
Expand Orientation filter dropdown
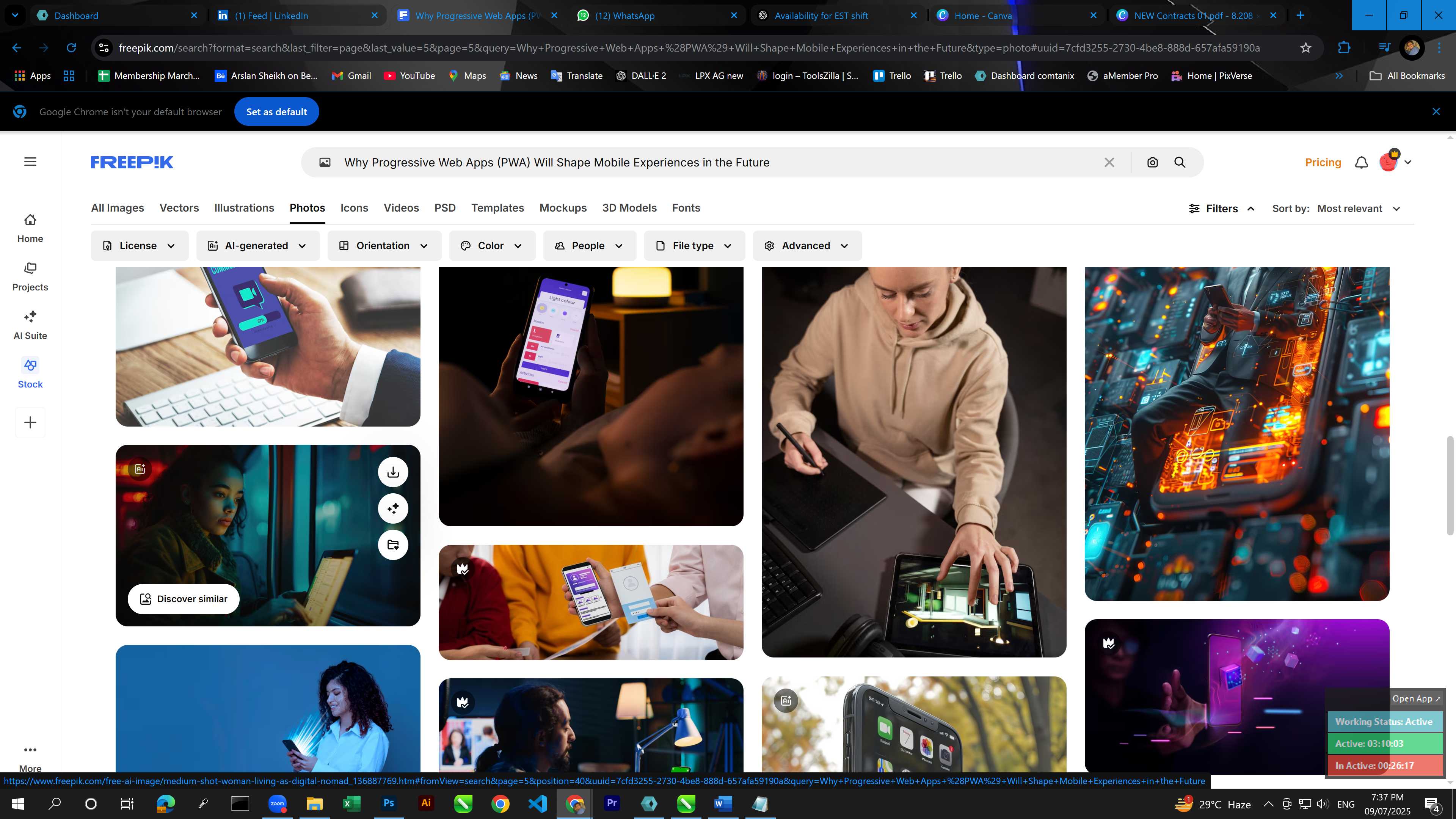(384, 245)
